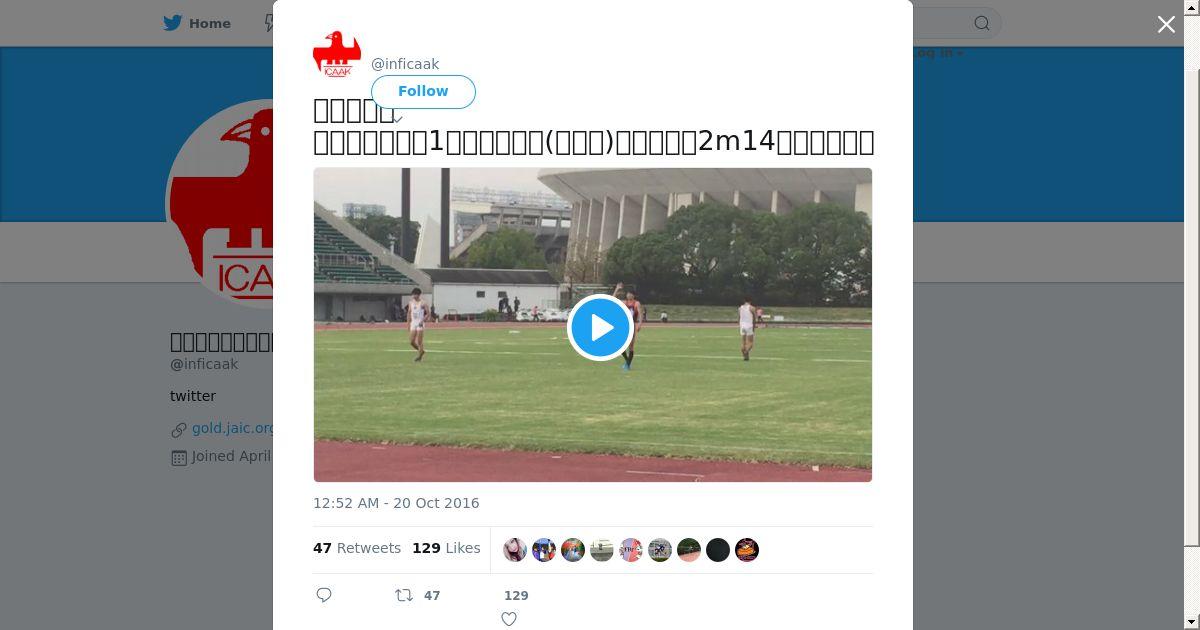
Task: Open the @inficaak handle in tweet header
Action: (x=405, y=64)
